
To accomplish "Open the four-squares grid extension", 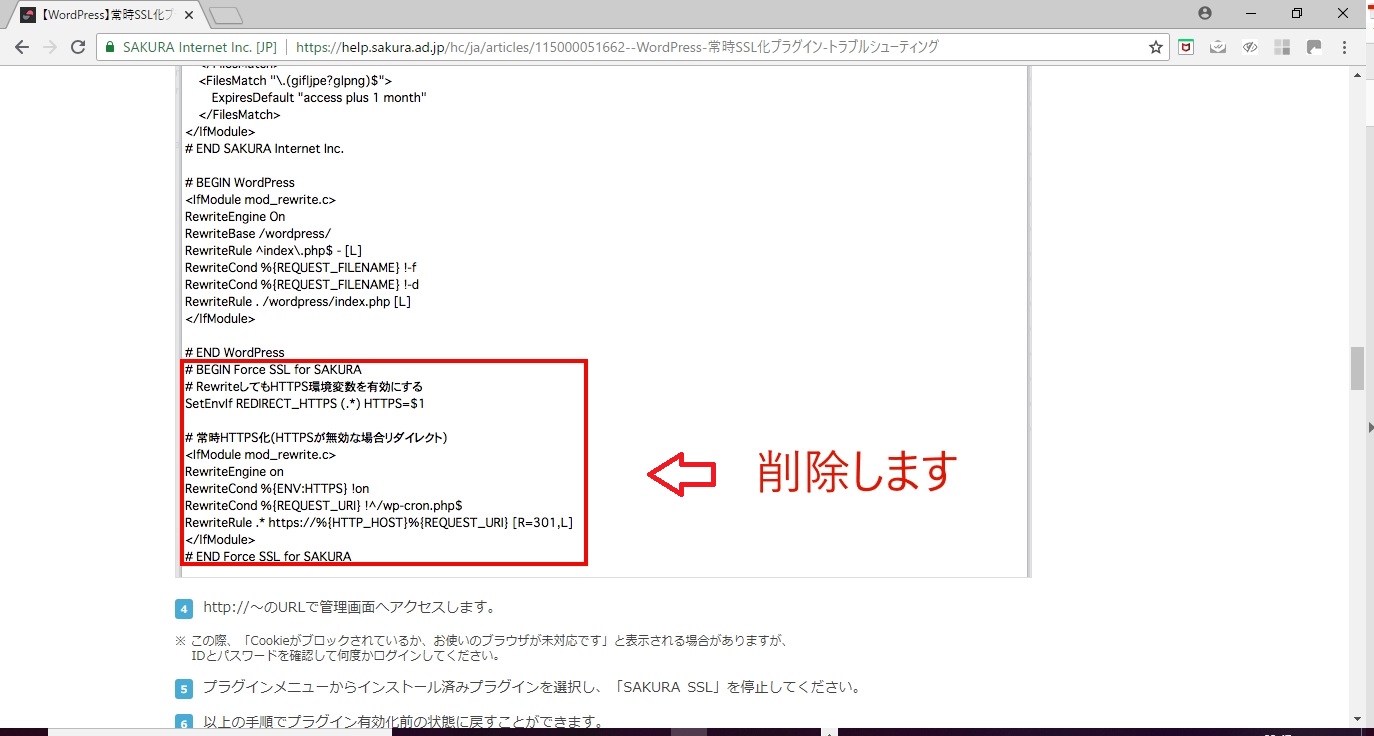I will [x=1282, y=47].
